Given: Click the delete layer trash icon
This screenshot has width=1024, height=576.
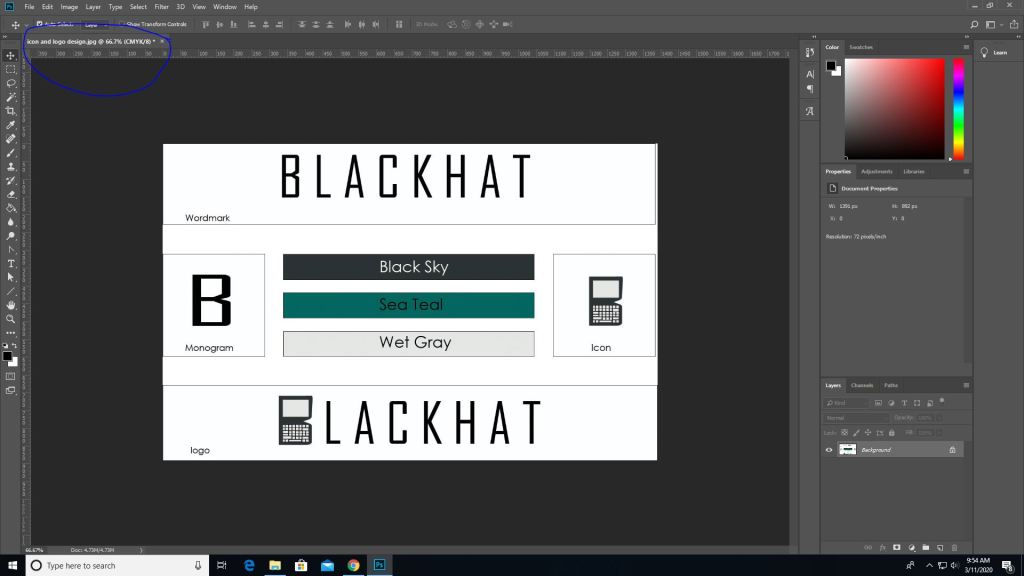Looking at the screenshot, I should (x=954, y=547).
